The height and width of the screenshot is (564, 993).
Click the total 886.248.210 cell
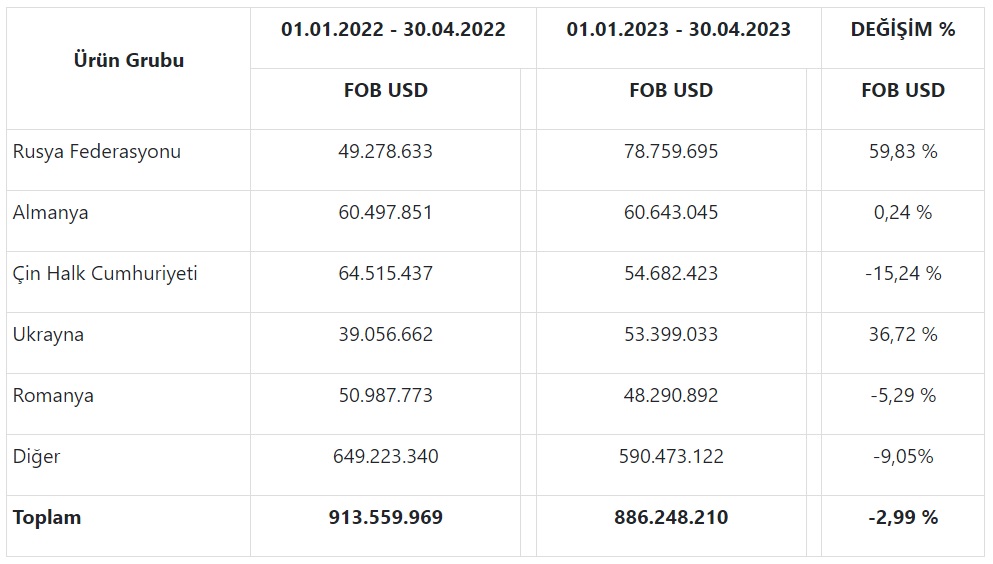pos(671,517)
